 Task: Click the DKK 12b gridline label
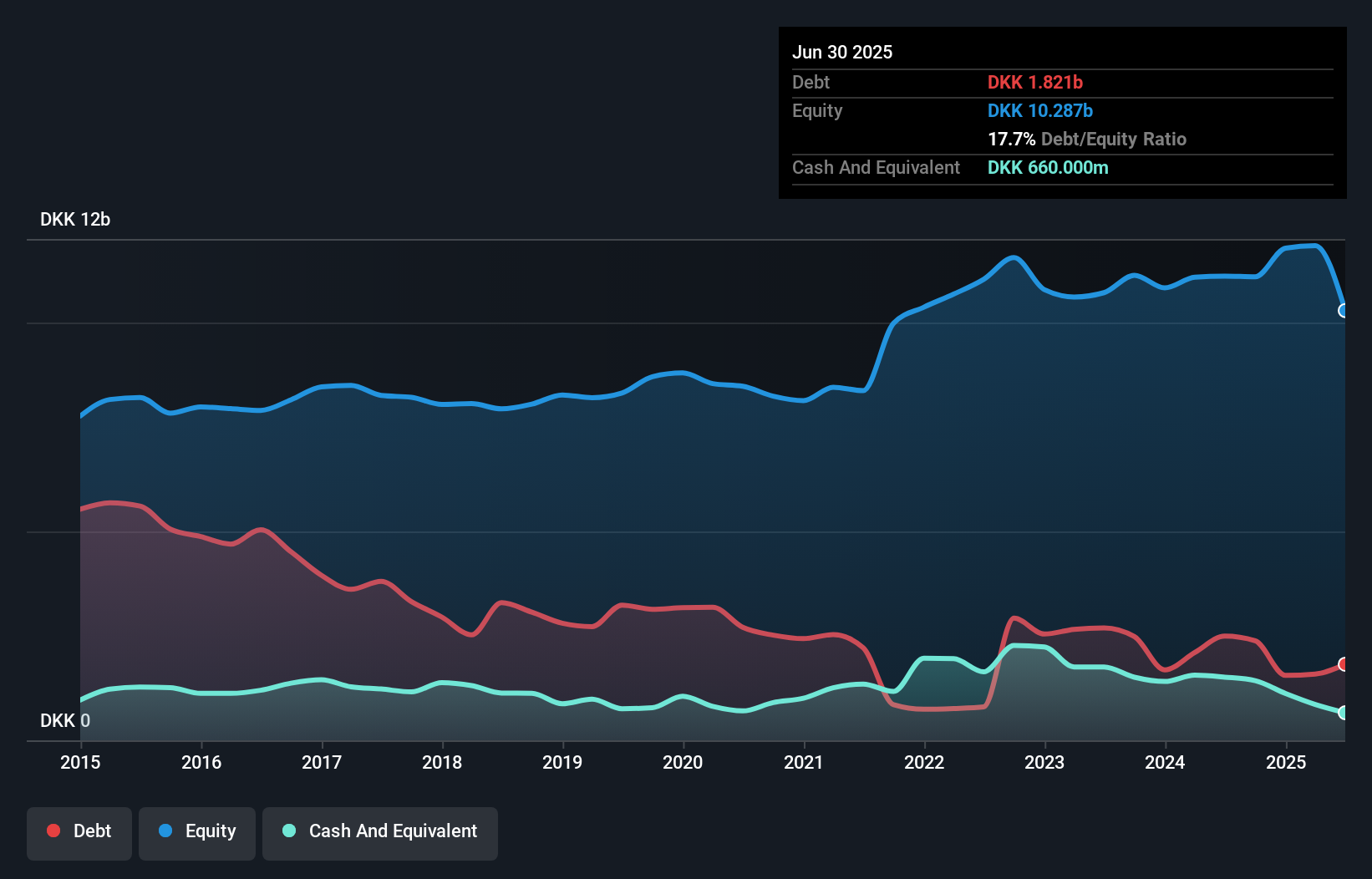(74, 220)
